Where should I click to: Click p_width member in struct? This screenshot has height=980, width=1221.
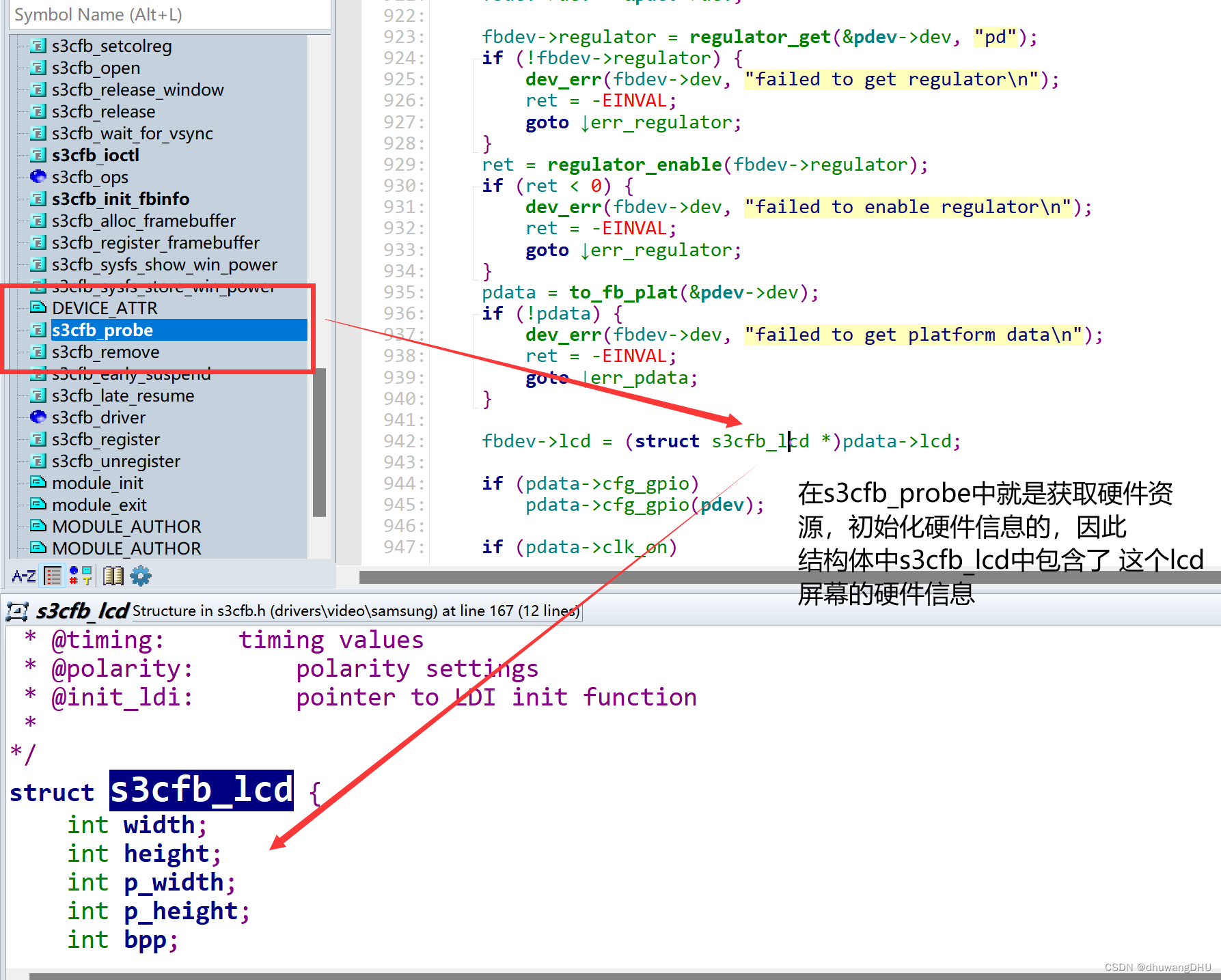174,882
